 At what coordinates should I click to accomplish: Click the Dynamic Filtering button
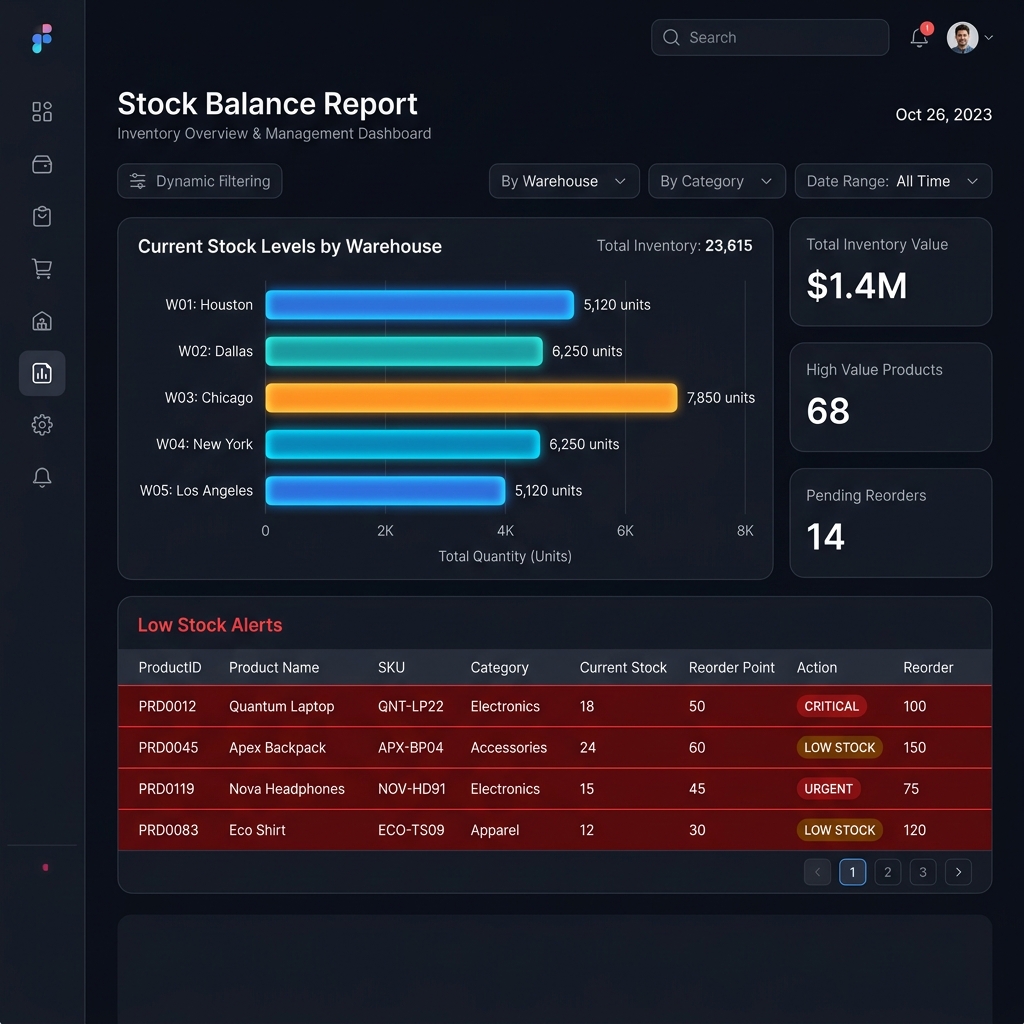(x=200, y=181)
